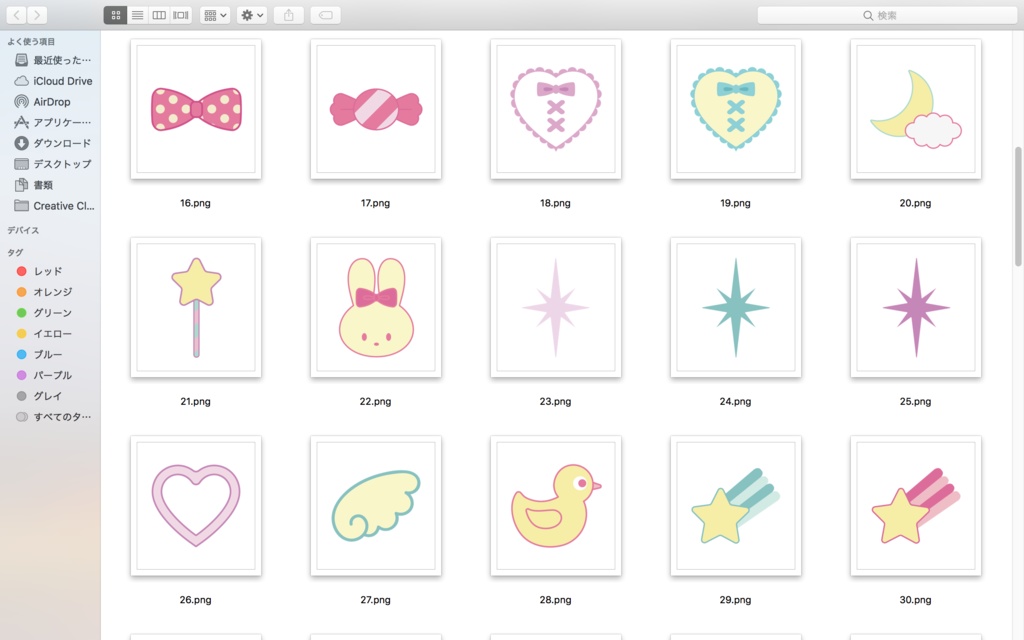Click the ダウンロード arrow icon

pyautogui.click(x=22, y=143)
